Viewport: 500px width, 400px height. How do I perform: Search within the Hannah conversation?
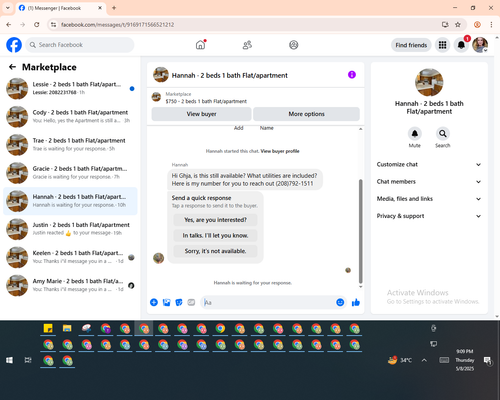click(x=442, y=134)
